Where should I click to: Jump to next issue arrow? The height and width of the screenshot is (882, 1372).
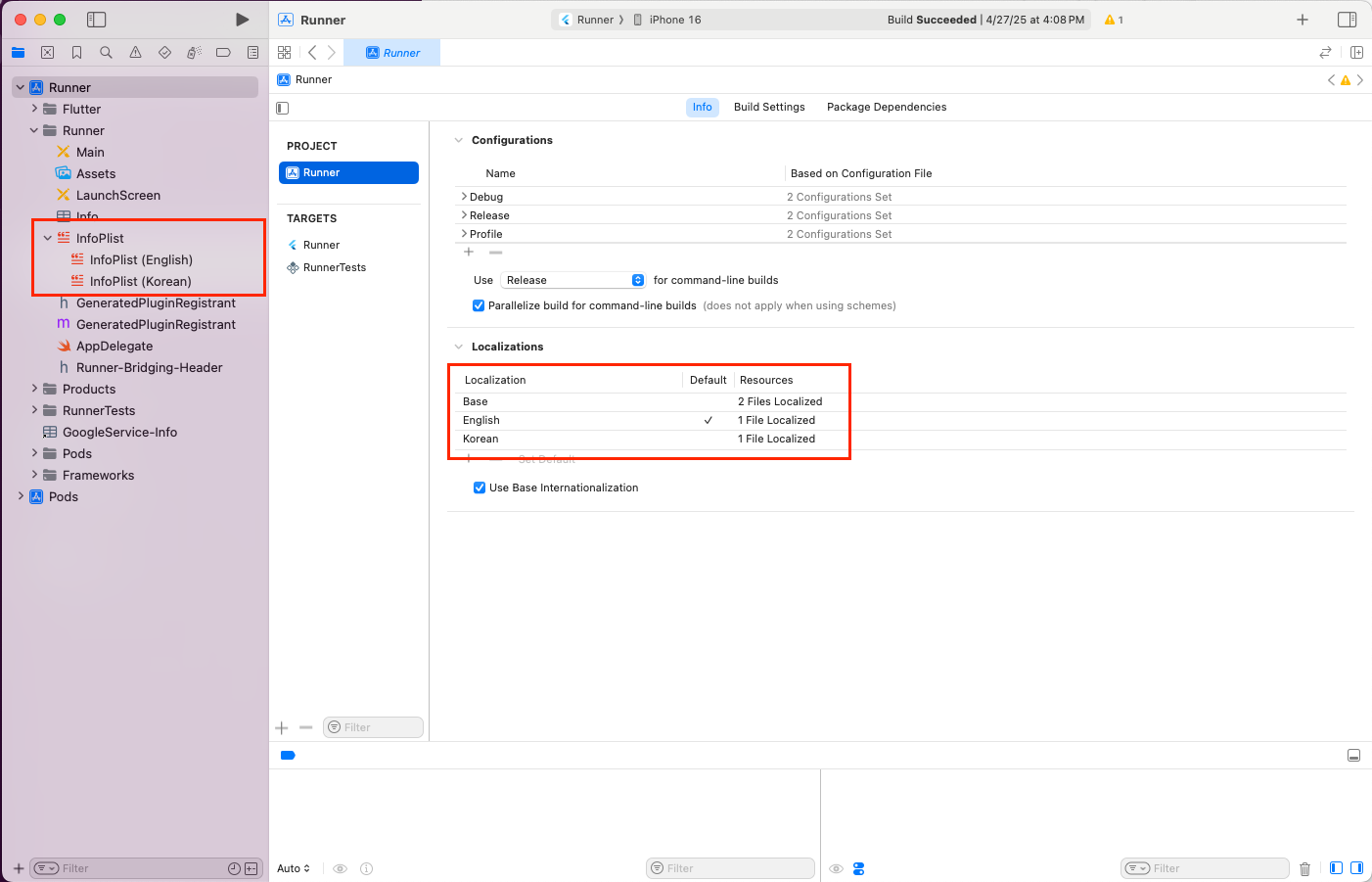1360,80
